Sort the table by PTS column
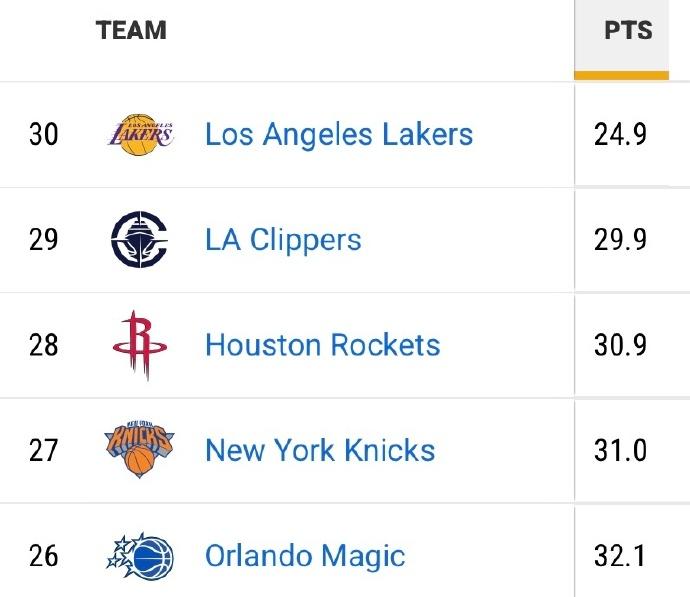The height and width of the screenshot is (597, 690). coord(628,30)
